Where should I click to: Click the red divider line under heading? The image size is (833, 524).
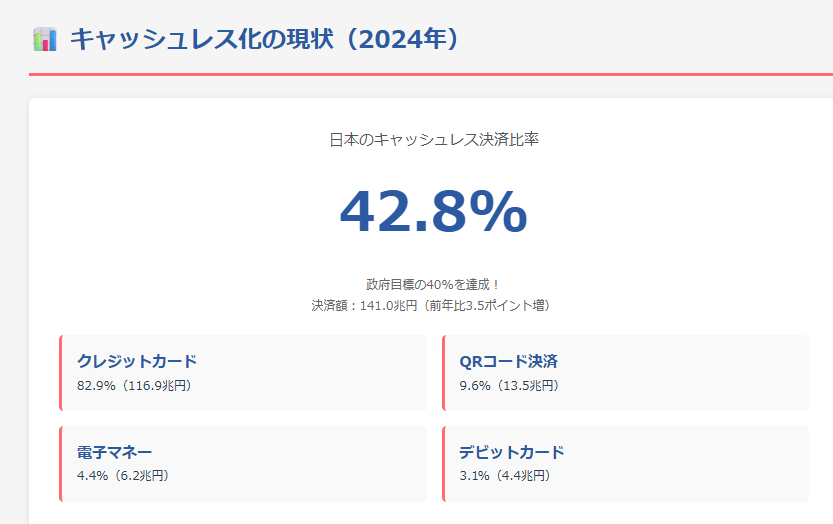click(x=430, y=74)
